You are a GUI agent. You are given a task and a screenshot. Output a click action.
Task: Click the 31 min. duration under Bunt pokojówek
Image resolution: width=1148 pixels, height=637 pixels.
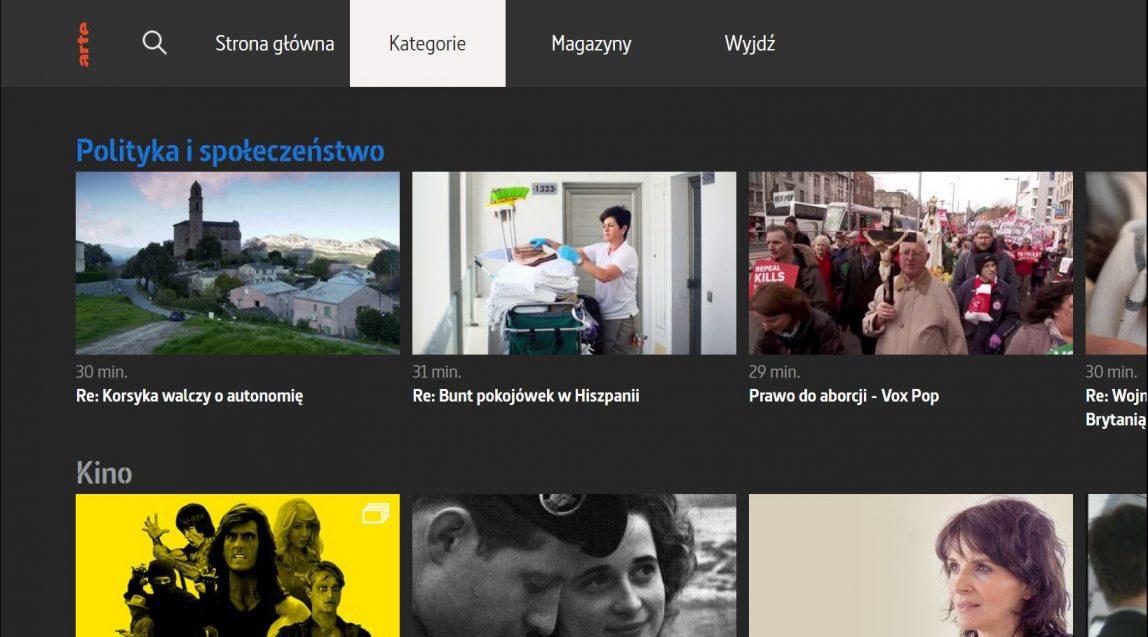437,372
